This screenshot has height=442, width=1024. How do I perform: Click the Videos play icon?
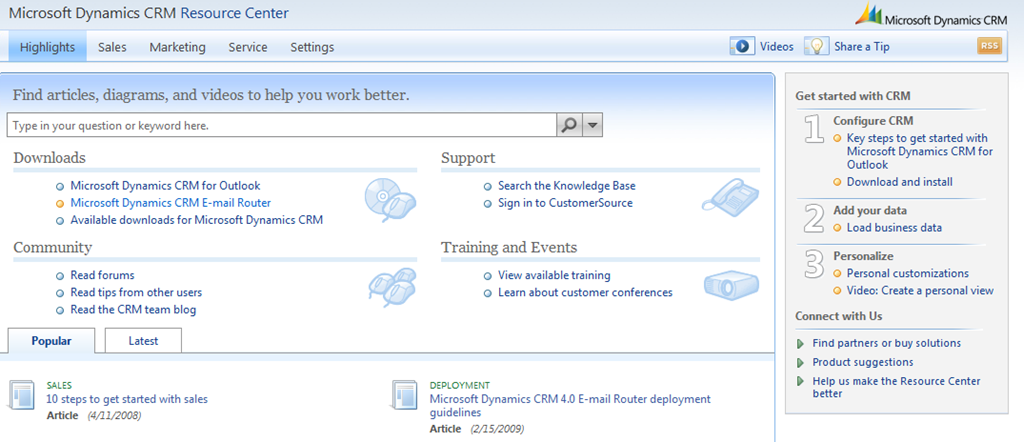coord(742,46)
